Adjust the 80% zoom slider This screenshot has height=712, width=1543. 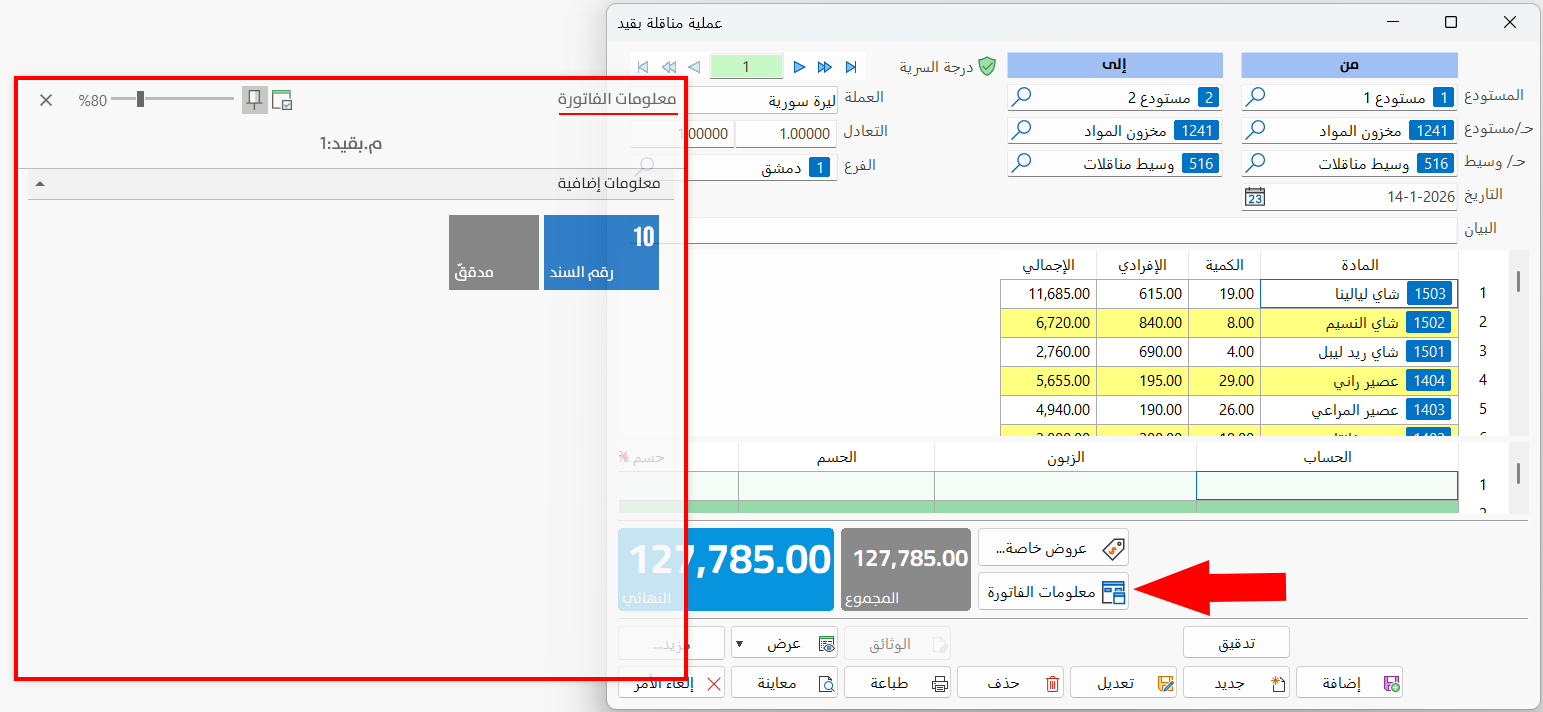point(141,99)
